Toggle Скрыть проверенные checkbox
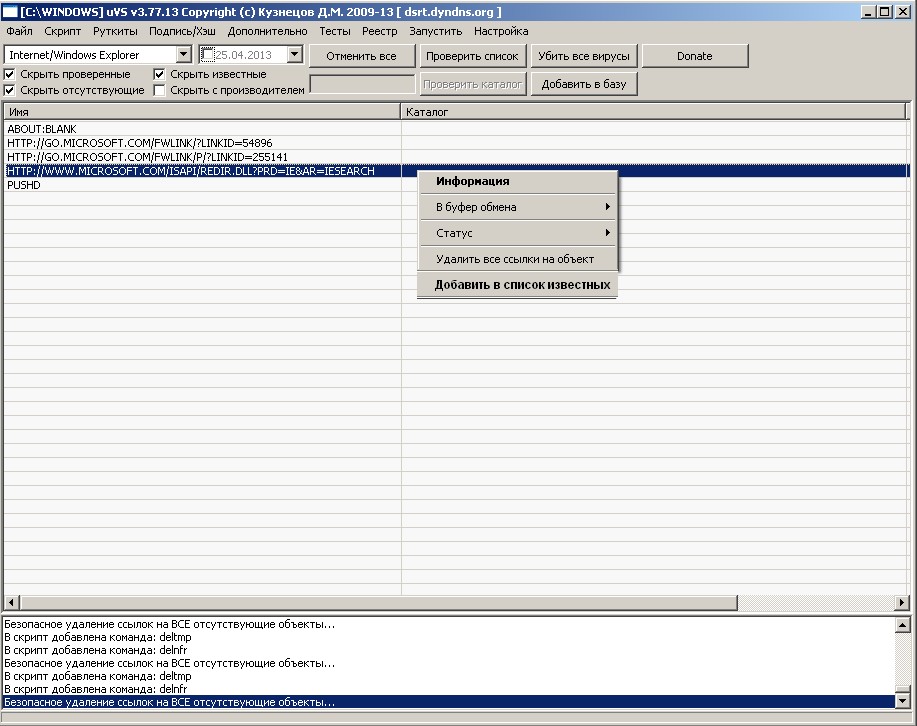917x726 pixels. tap(9, 74)
